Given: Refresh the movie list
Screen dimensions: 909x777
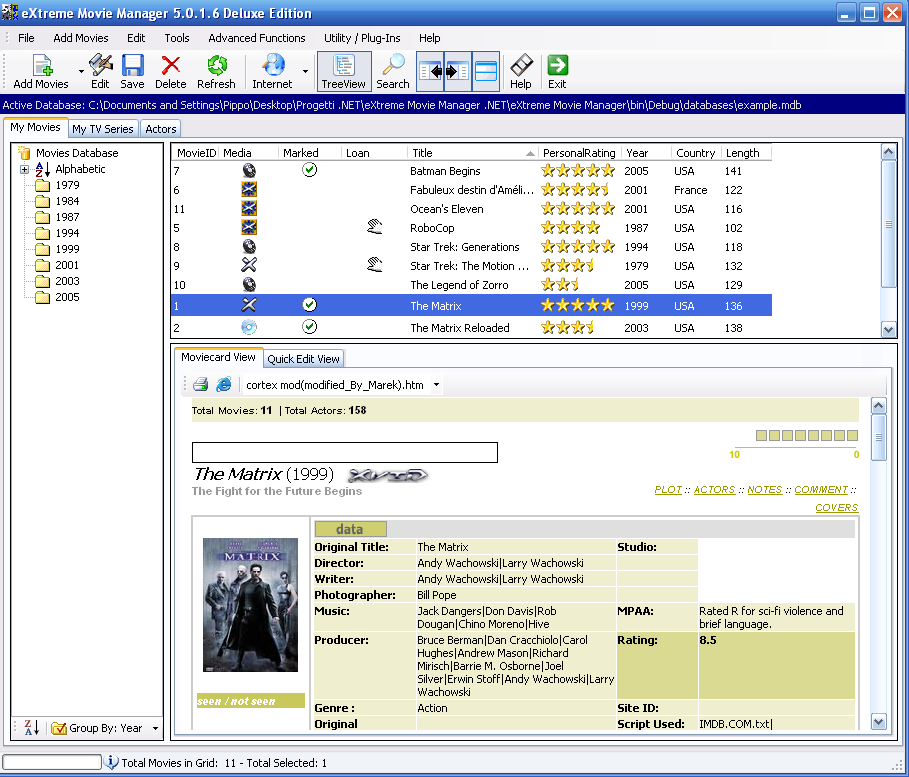Looking at the screenshot, I should pyautogui.click(x=215, y=70).
